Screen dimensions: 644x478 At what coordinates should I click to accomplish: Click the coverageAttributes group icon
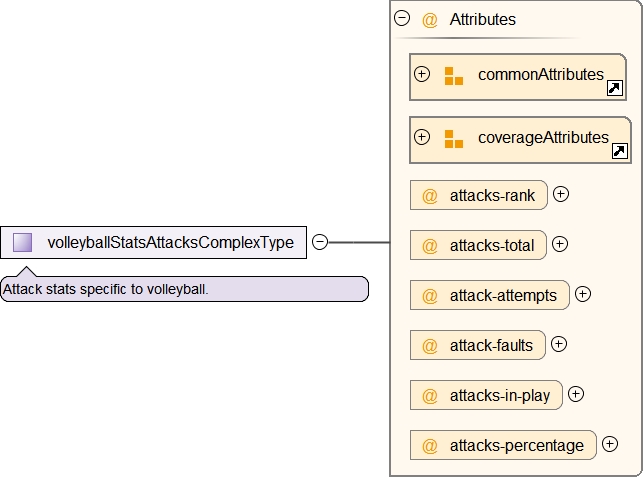(x=454, y=139)
